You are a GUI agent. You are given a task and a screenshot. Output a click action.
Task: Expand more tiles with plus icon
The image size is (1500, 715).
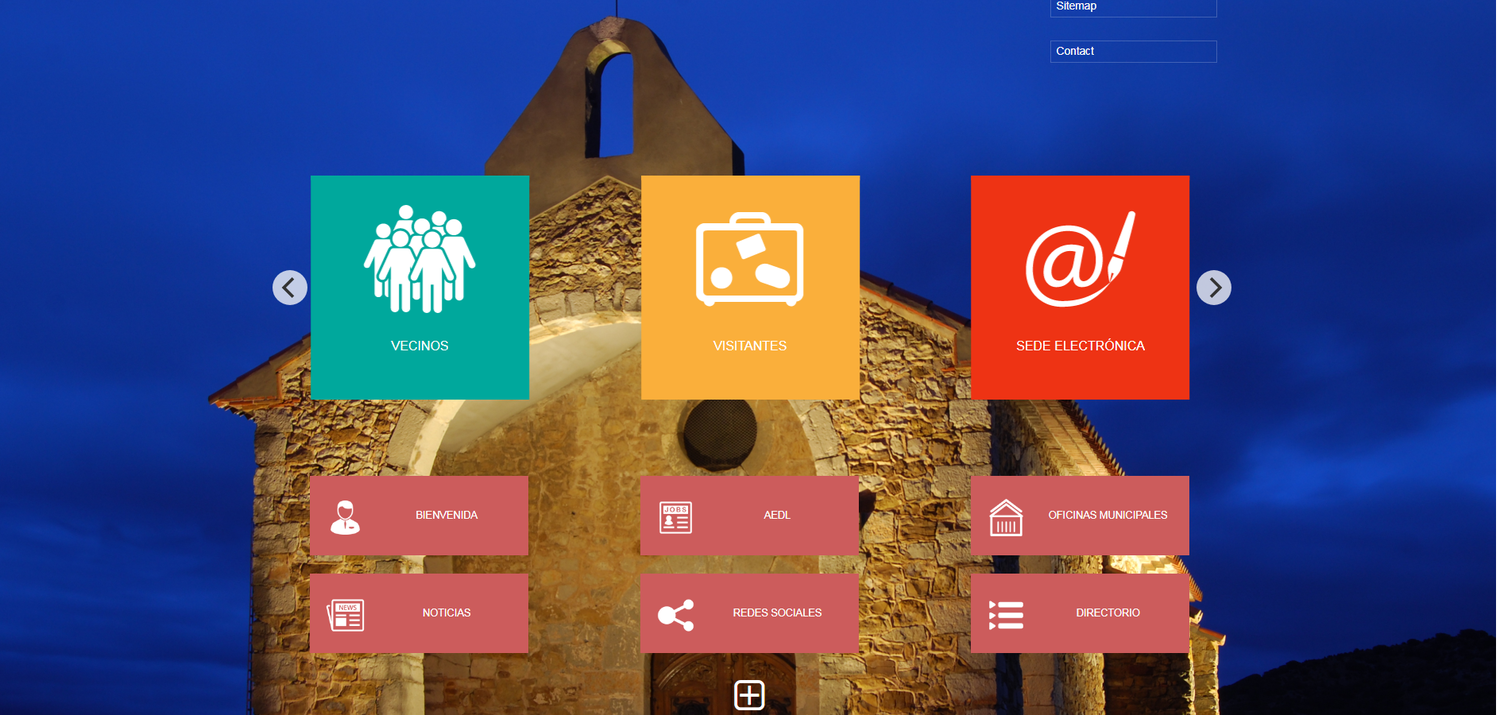[x=749, y=695]
